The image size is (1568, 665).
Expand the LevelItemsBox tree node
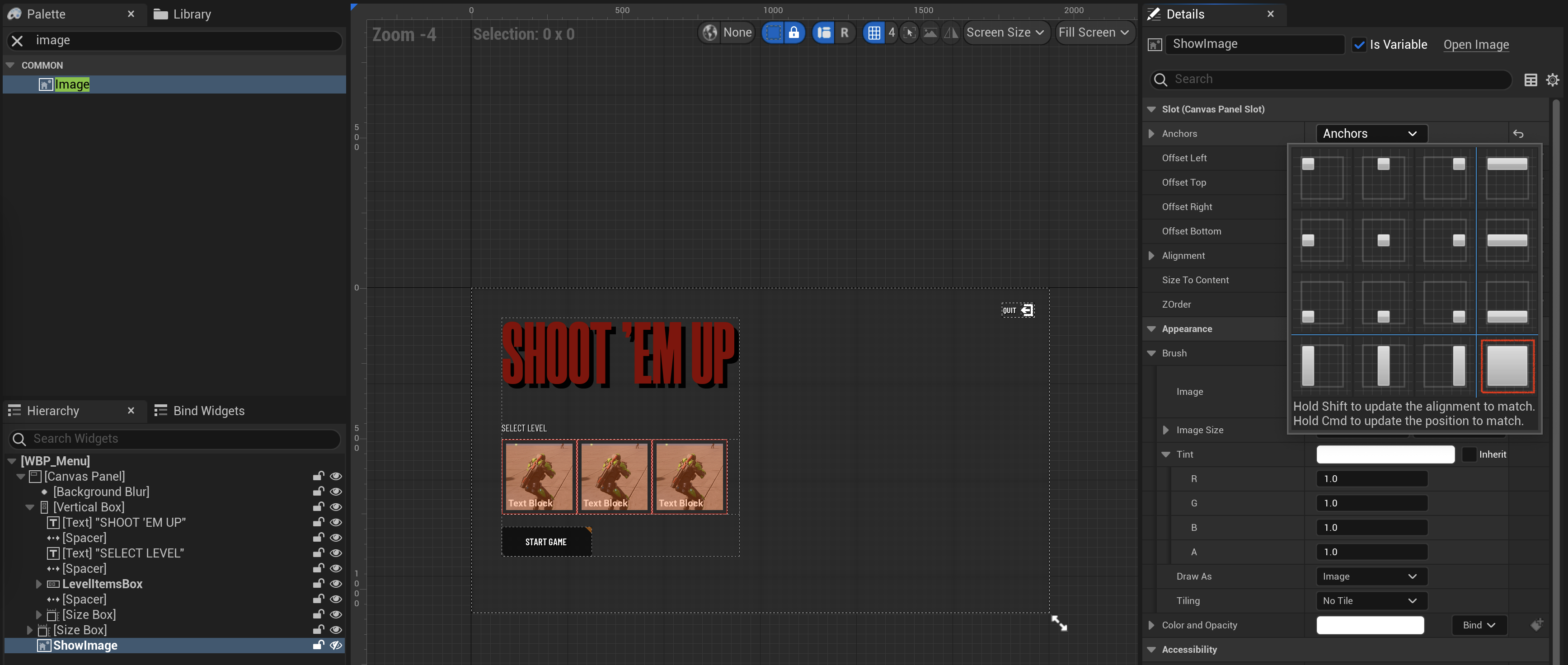[39, 584]
